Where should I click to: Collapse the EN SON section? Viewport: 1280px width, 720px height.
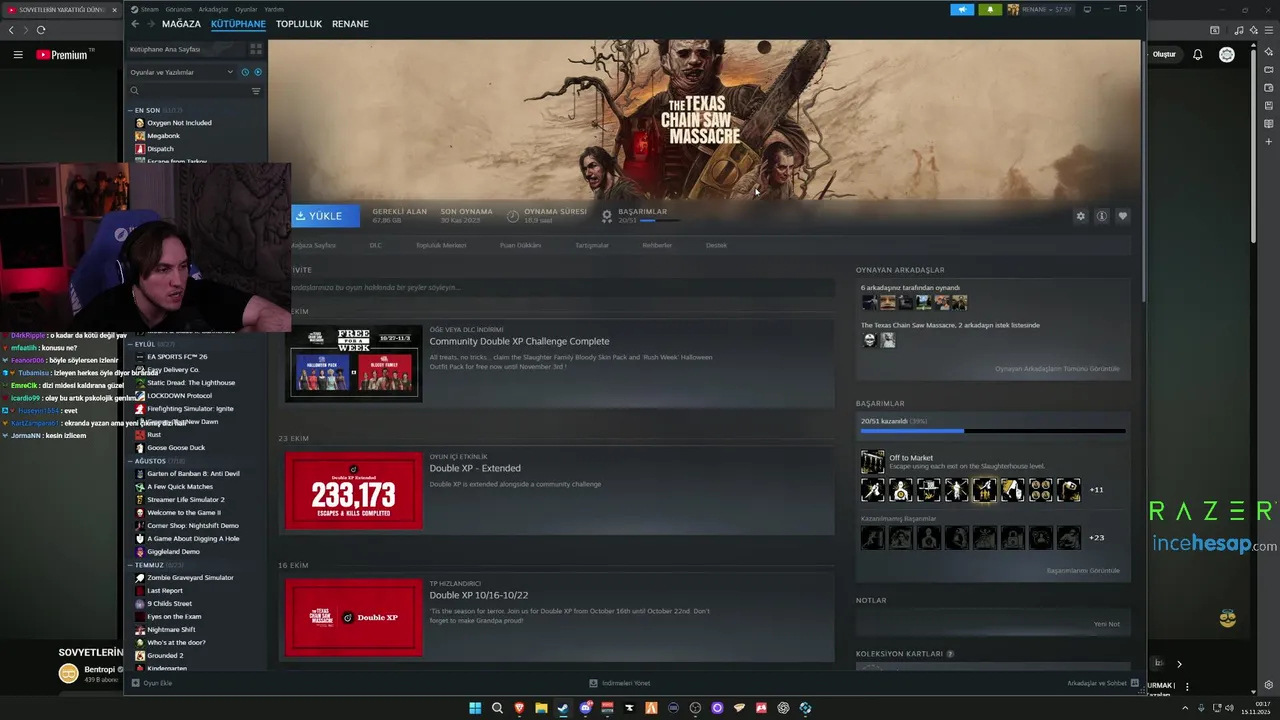tap(147, 110)
